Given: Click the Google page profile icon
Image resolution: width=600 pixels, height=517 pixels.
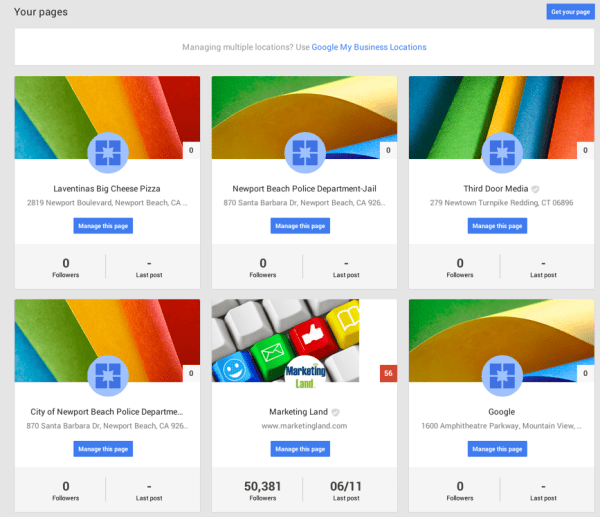Looking at the screenshot, I should [x=502, y=376].
